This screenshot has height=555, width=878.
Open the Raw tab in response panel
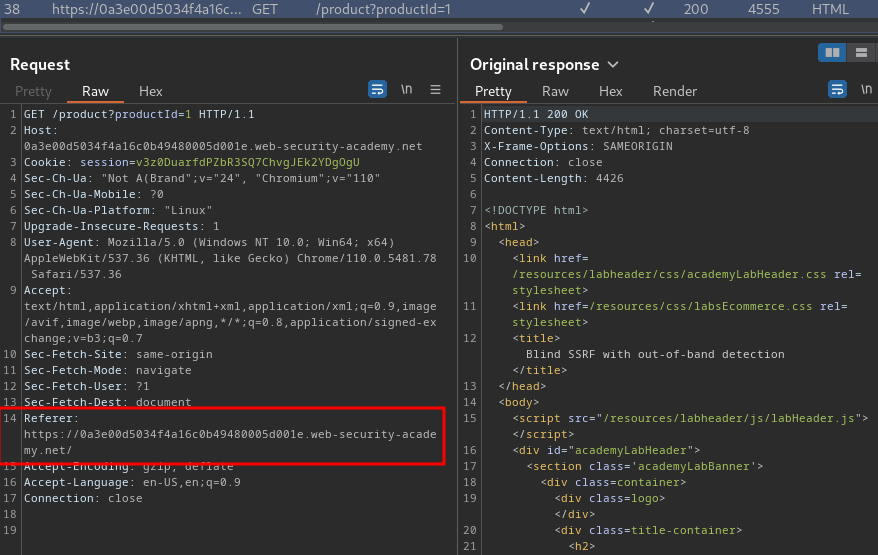pyautogui.click(x=555, y=91)
